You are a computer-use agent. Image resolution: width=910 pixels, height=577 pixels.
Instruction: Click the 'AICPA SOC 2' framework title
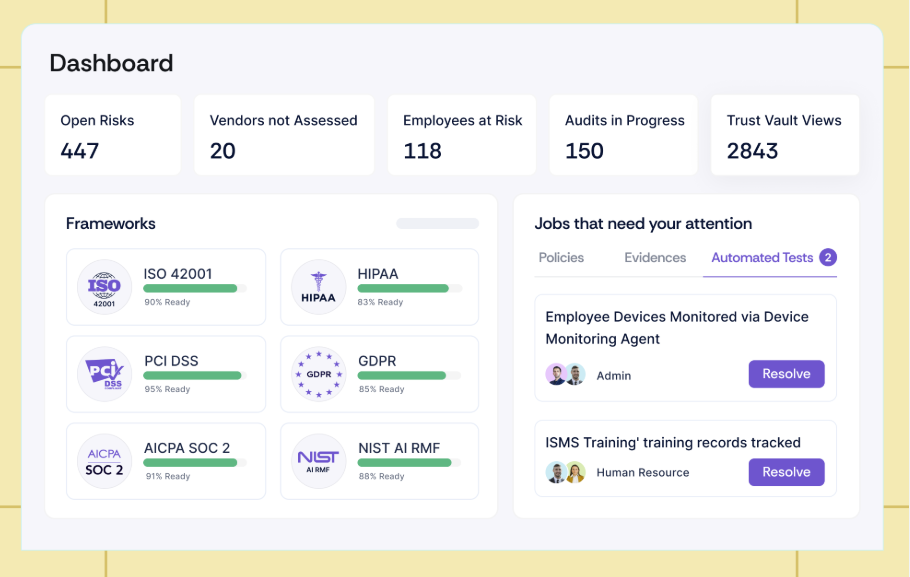click(x=187, y=448)
